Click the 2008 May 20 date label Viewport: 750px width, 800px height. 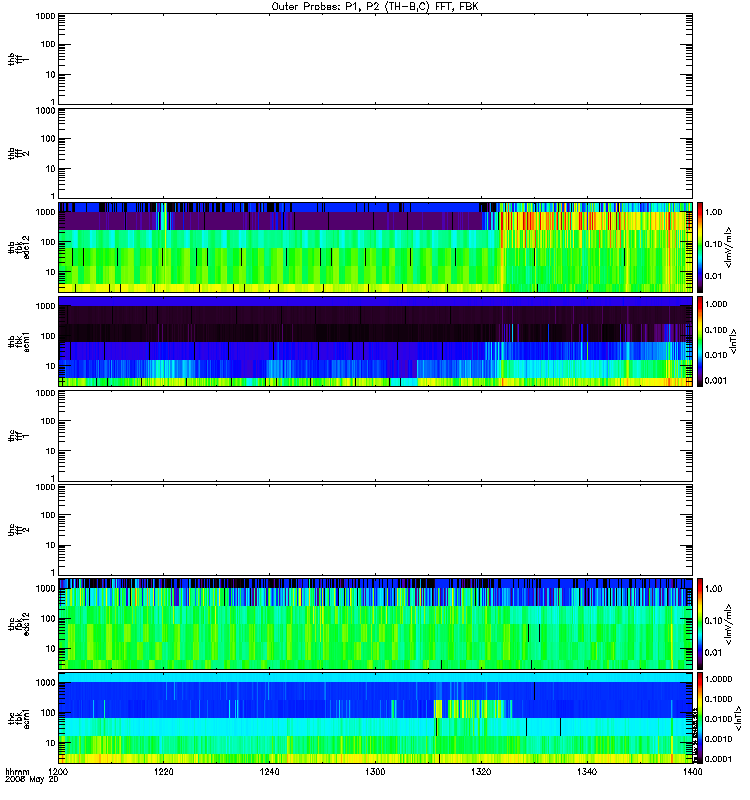tap(32, 780)
